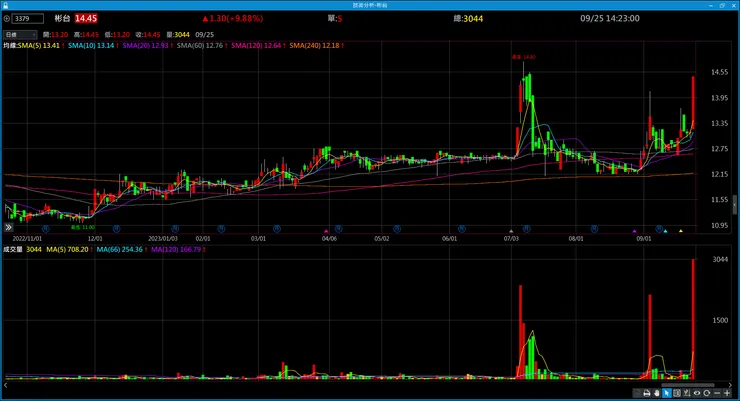The height and width of the screenshot is (401, 740).
Task: Click the stock name 彬台
Action: [62, 18]
